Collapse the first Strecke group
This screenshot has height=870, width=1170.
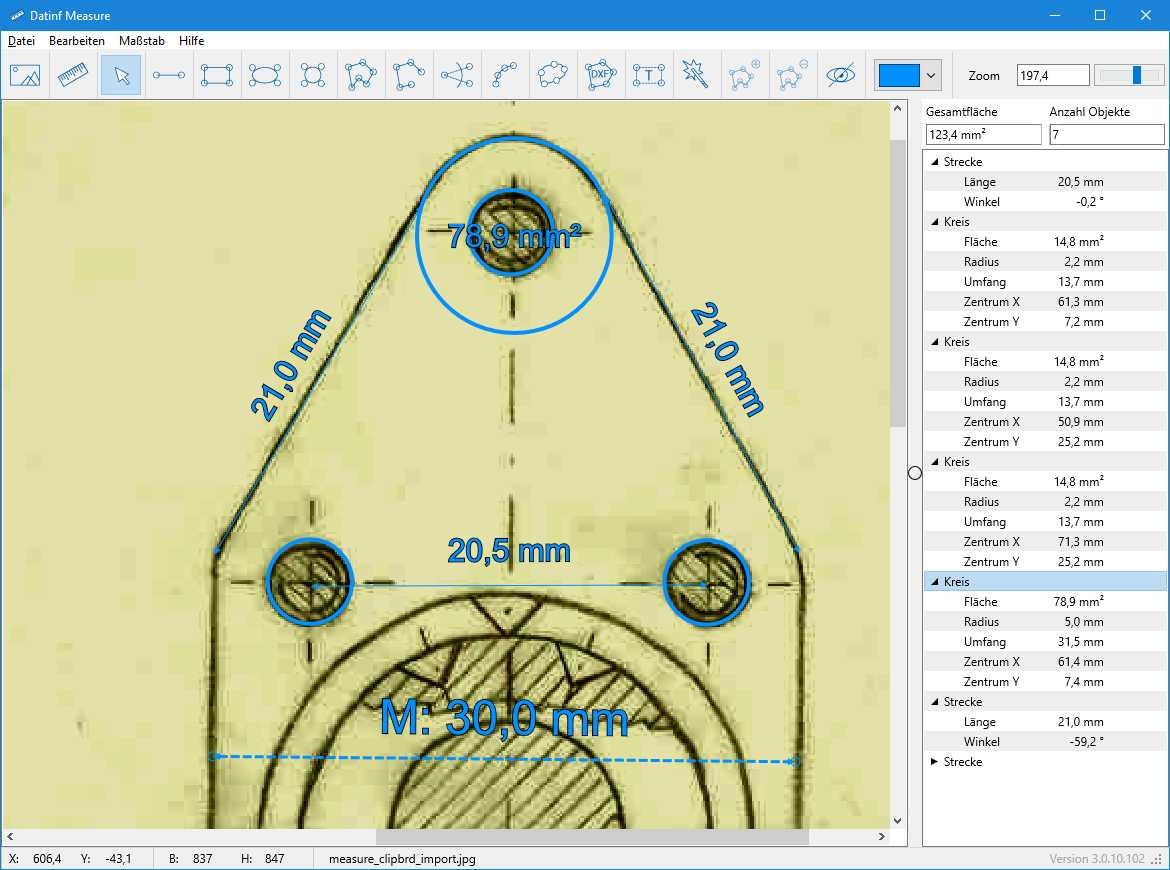[935, 162]
